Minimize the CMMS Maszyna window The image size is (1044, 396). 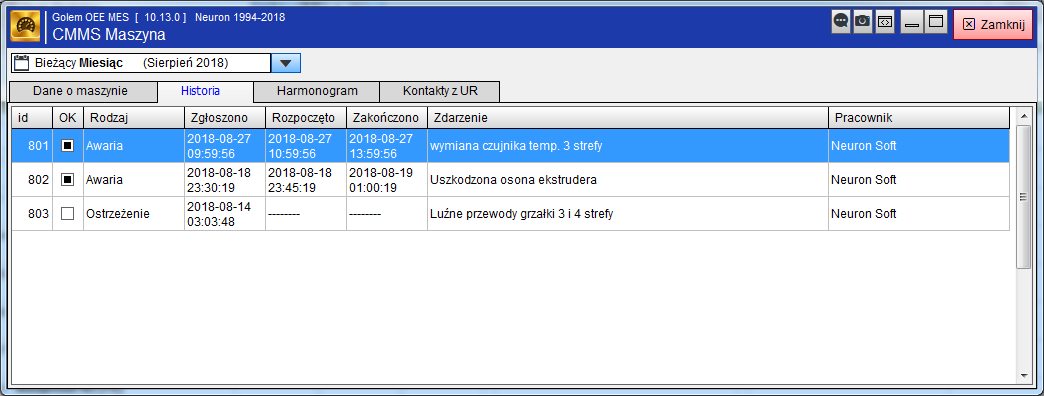coord(912,21)
